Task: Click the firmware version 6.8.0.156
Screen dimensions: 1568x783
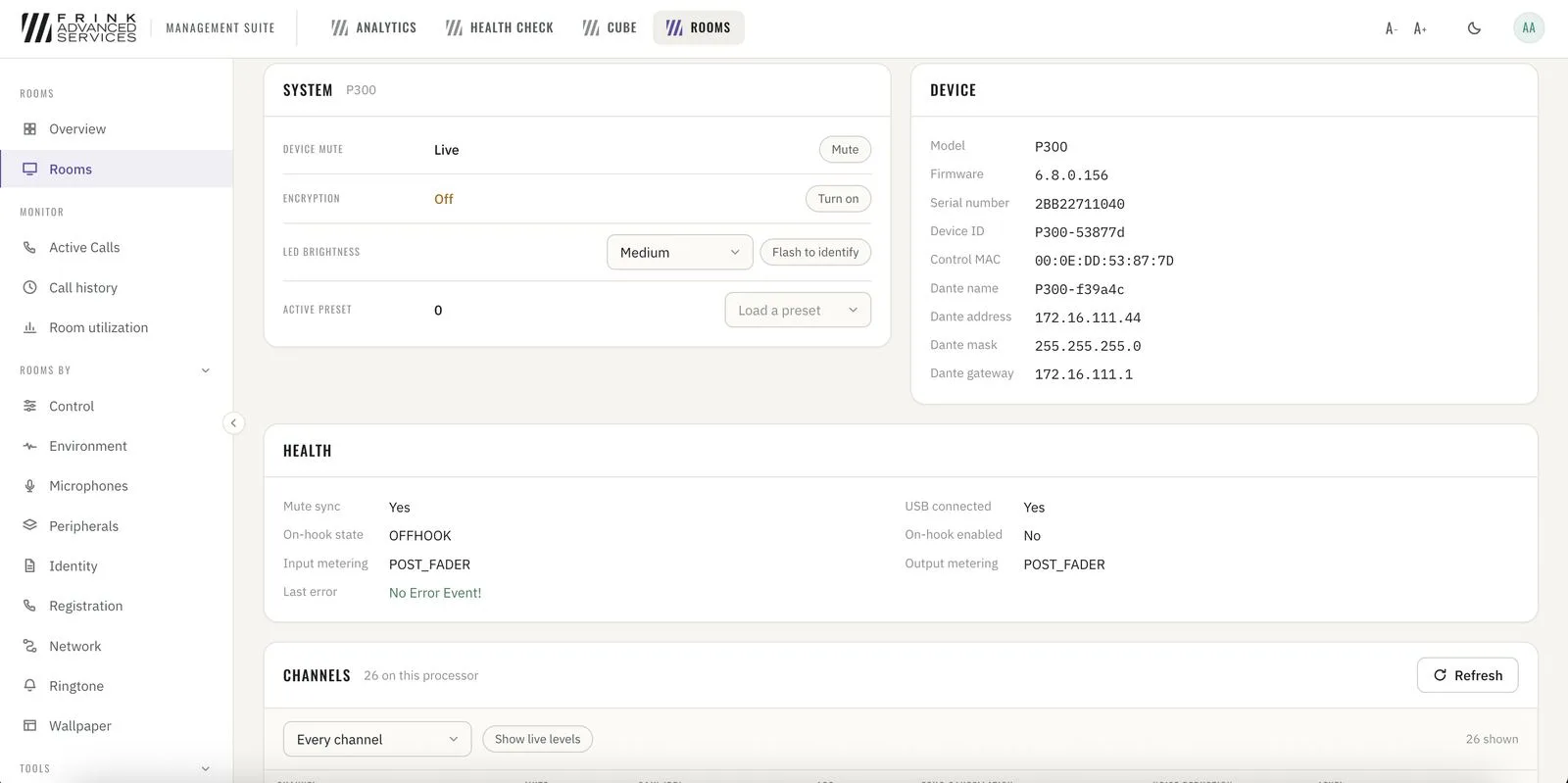Action: [x=1071, y=175]
